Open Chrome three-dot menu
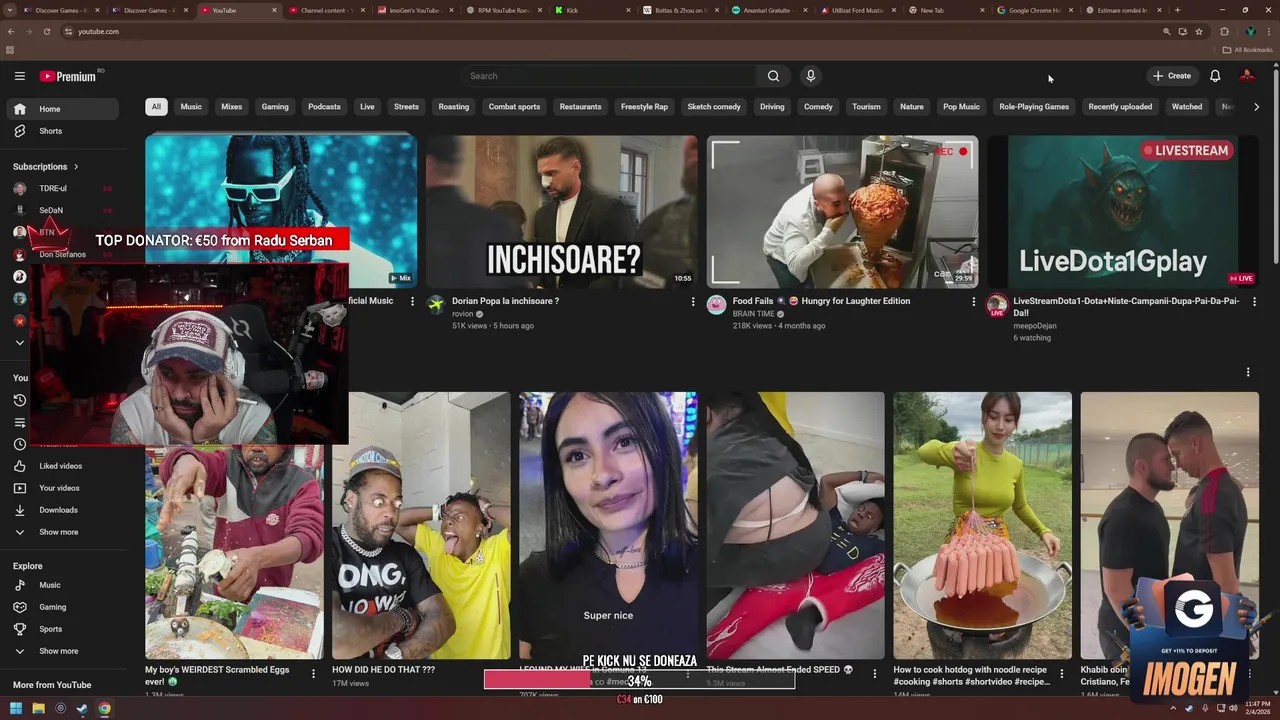This screenshot has height=720, width=1280. coord(1269,31)
